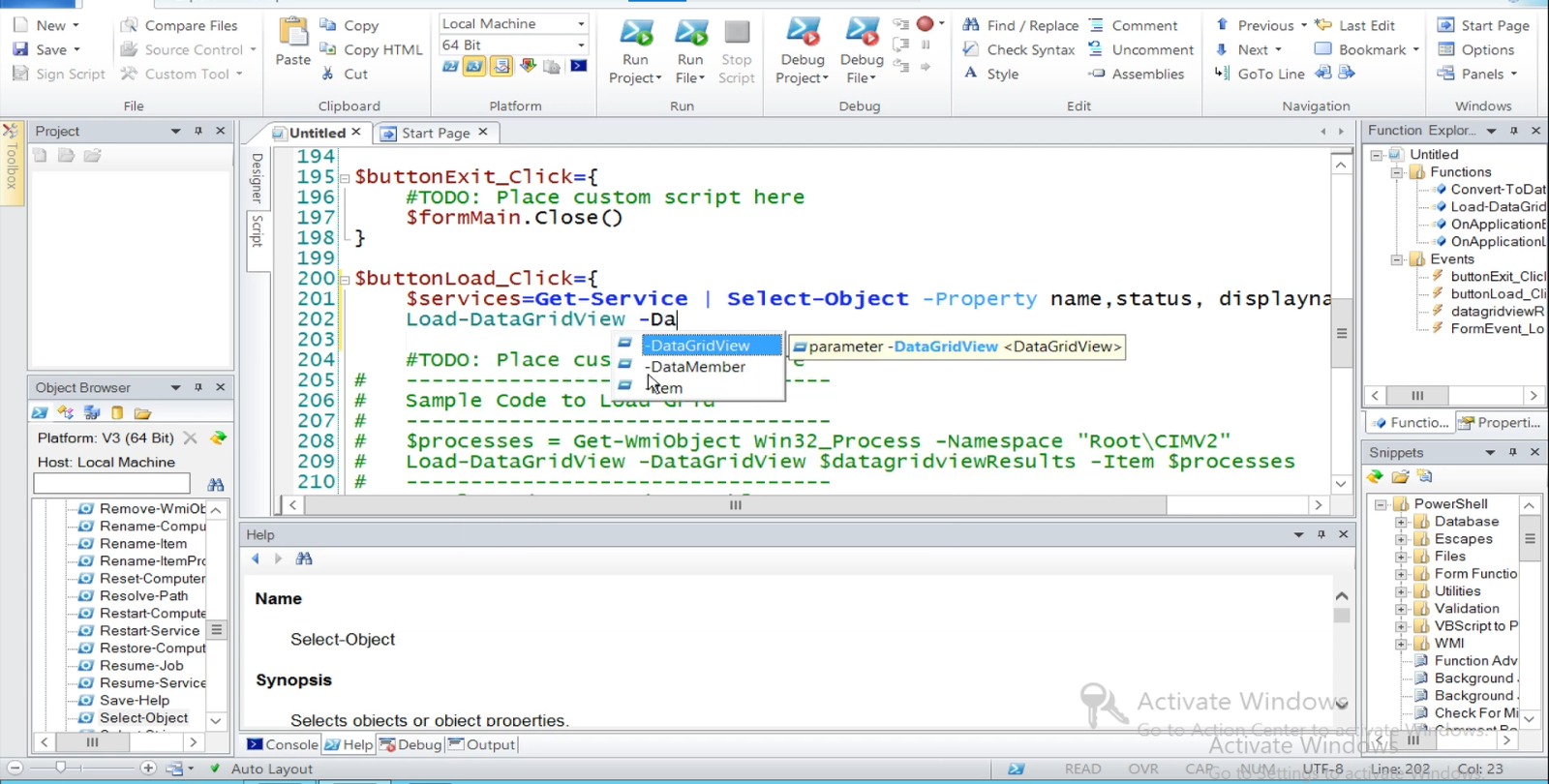Open the 64 Bit platform dropdown
This screenshot has height=784, width=1549.
[x=581, y=45]
